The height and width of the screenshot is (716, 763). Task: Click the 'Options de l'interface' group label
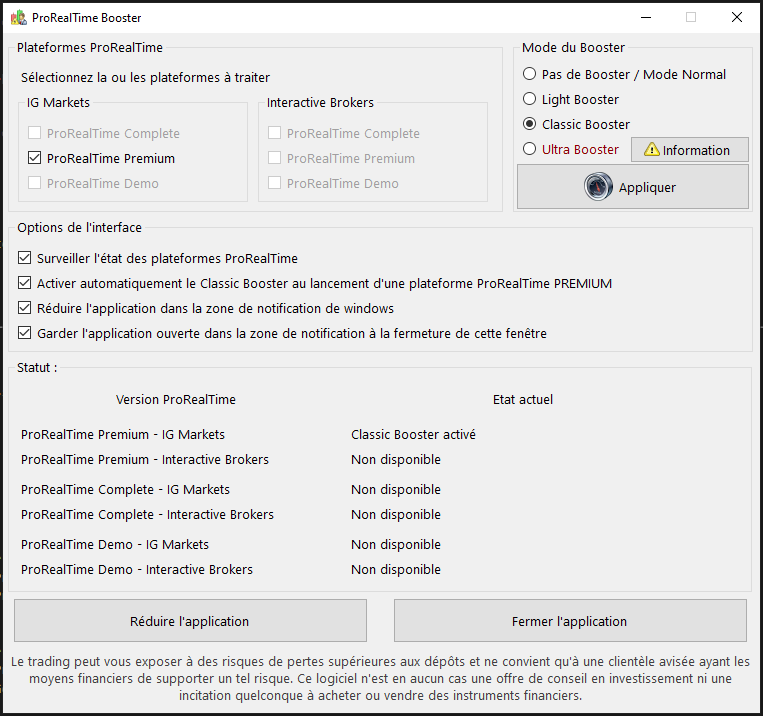pos(79,227)
